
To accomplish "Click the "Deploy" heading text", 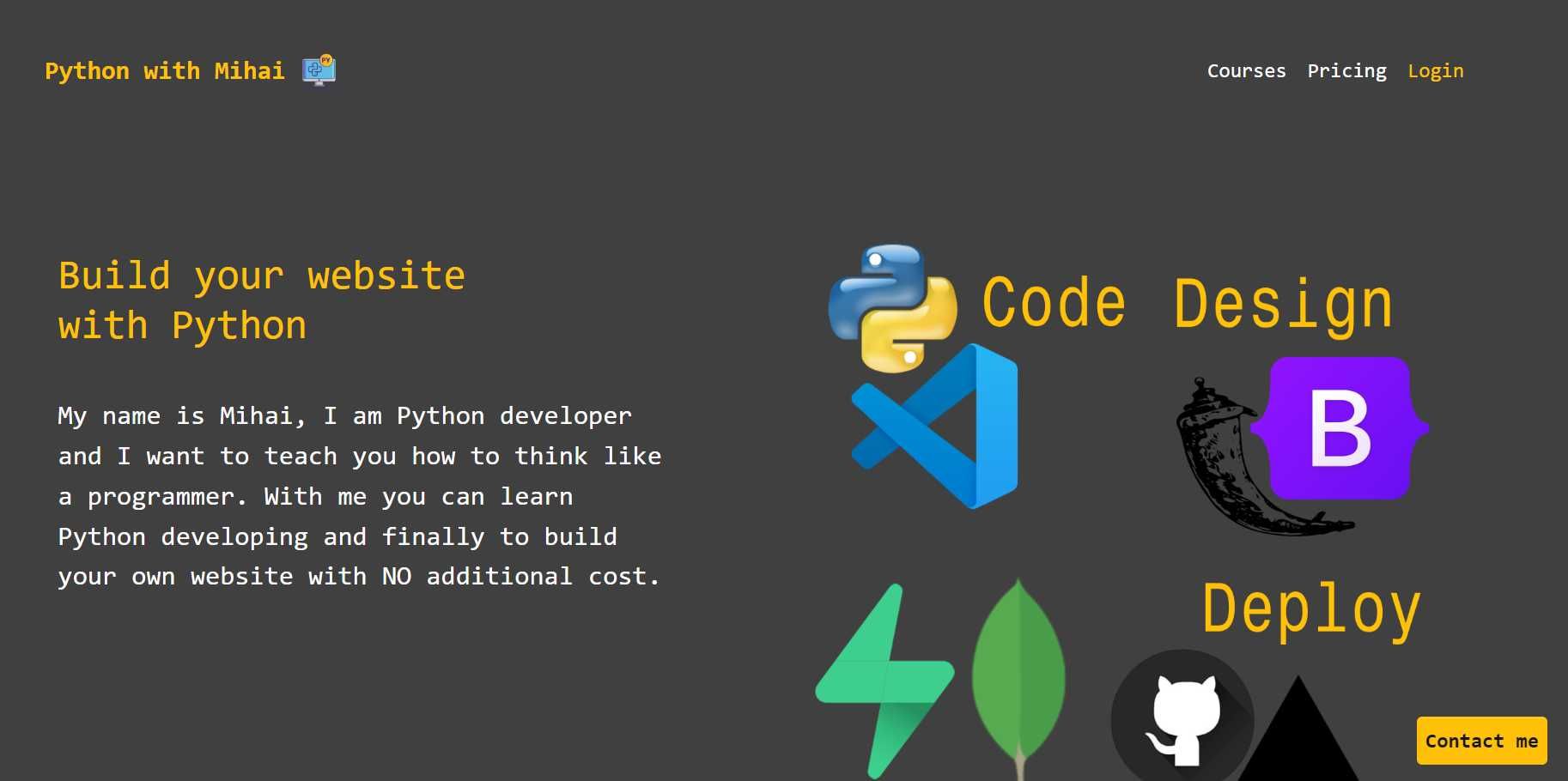I will (1311, 610).
